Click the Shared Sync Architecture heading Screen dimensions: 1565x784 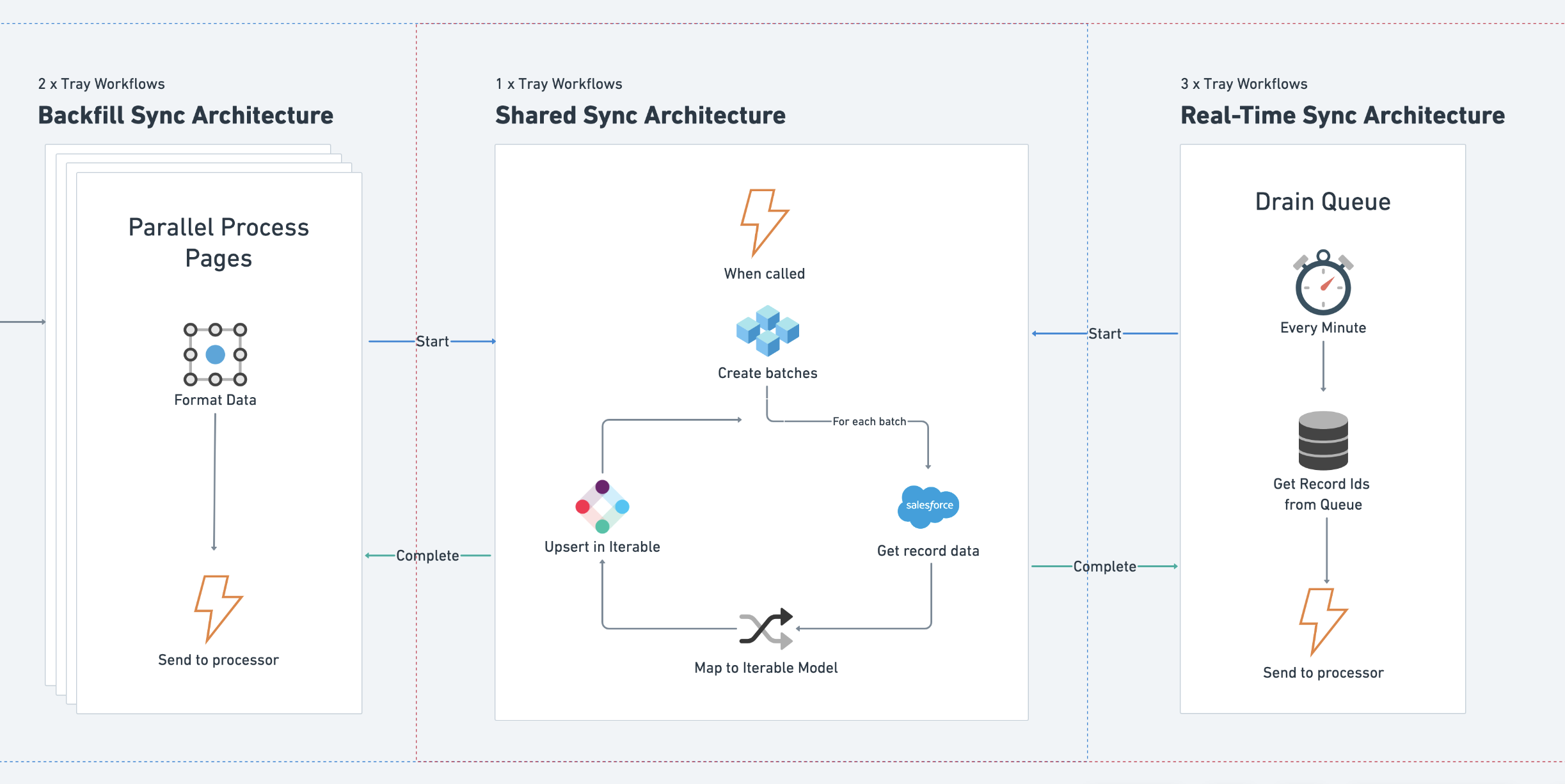640,116
